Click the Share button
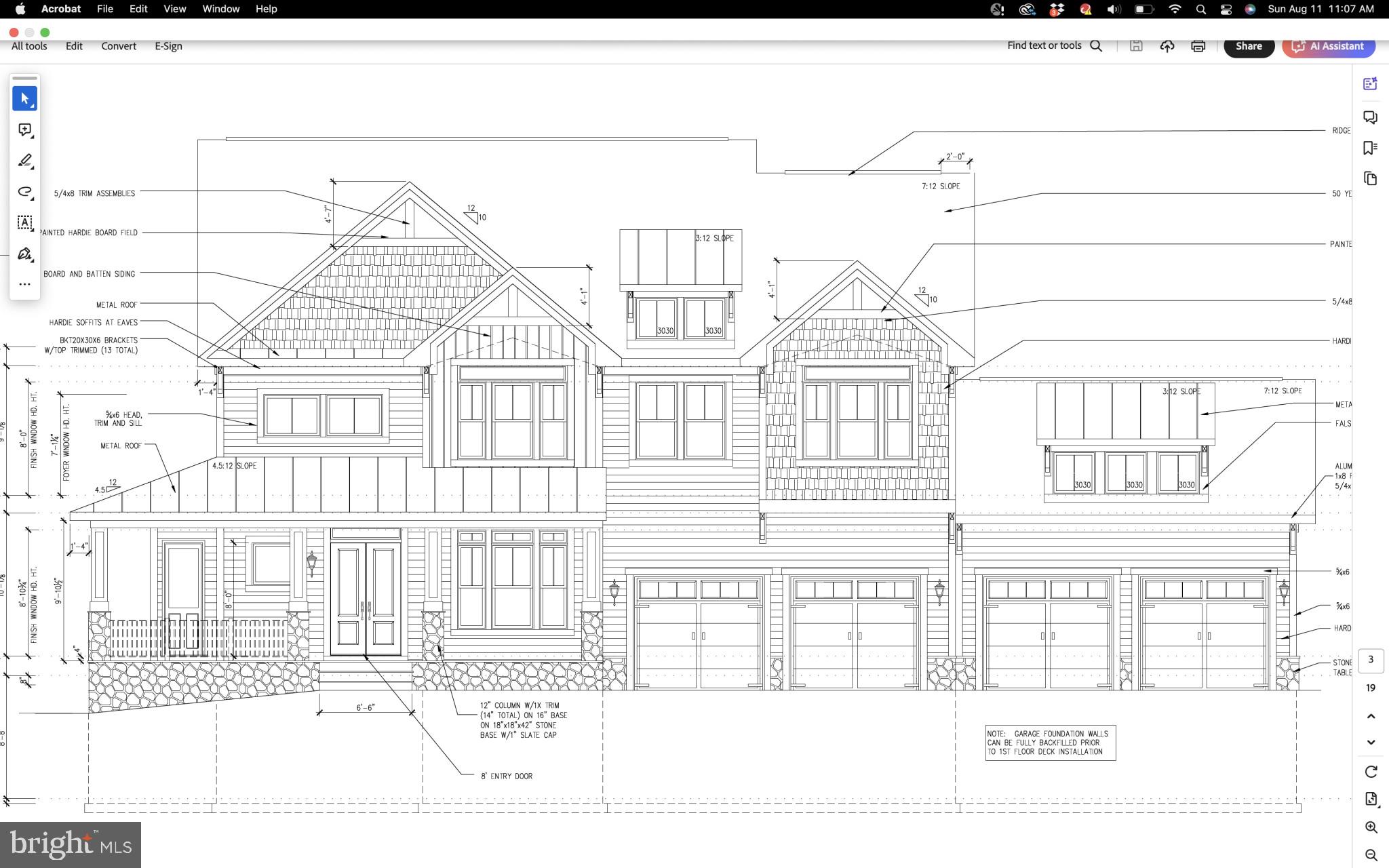Image resolution: width=1389 pixels, height=868 pixels. coord(1248,46)
